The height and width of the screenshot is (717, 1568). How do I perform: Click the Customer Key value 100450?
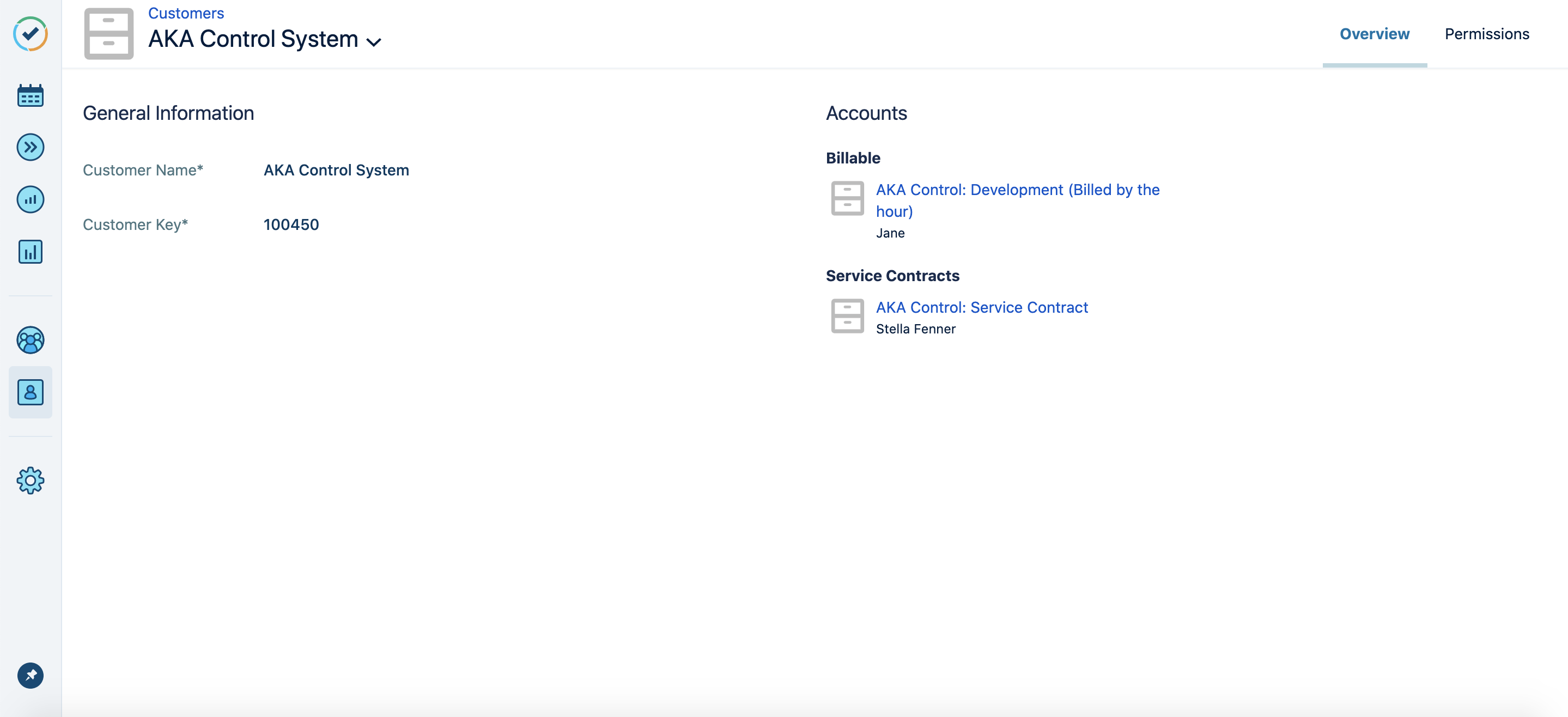(x=291, y=224)
